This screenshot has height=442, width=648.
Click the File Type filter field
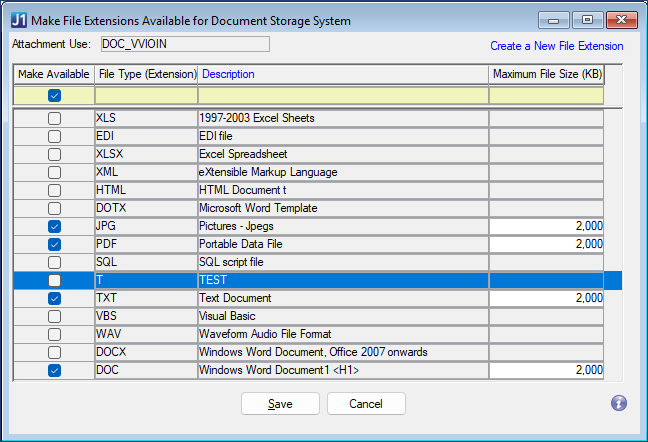[147, 96]
